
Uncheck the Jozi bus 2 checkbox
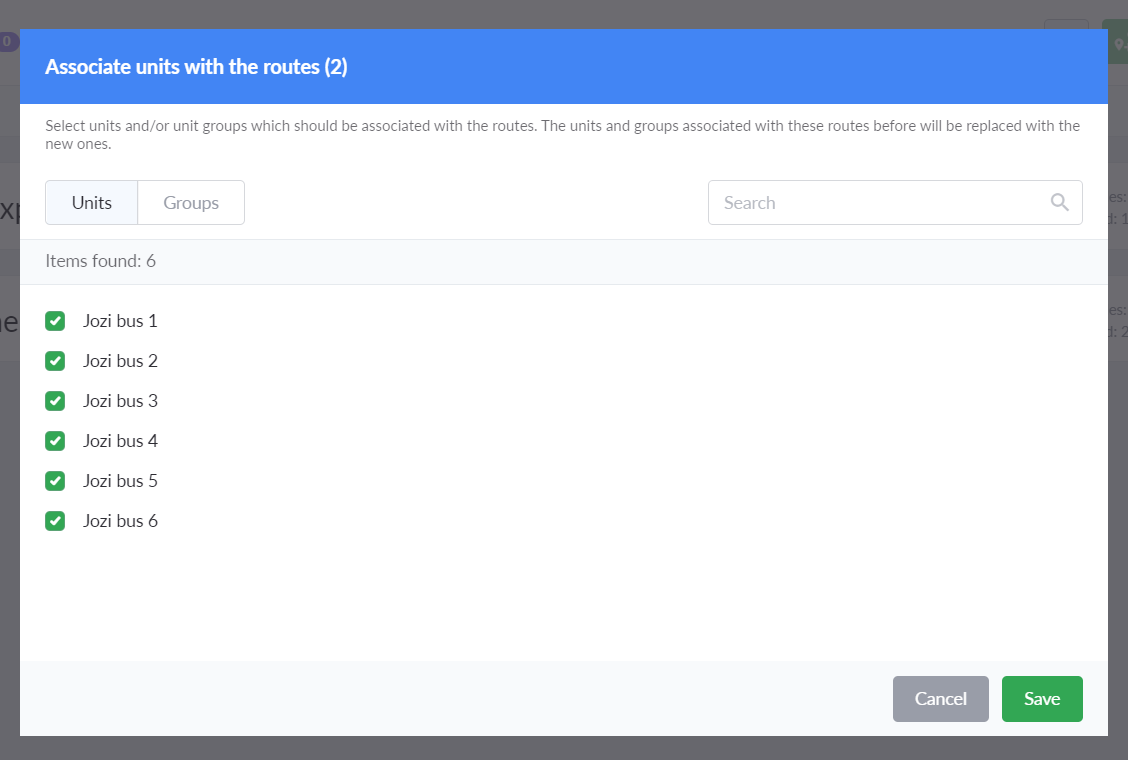point(55,361)
